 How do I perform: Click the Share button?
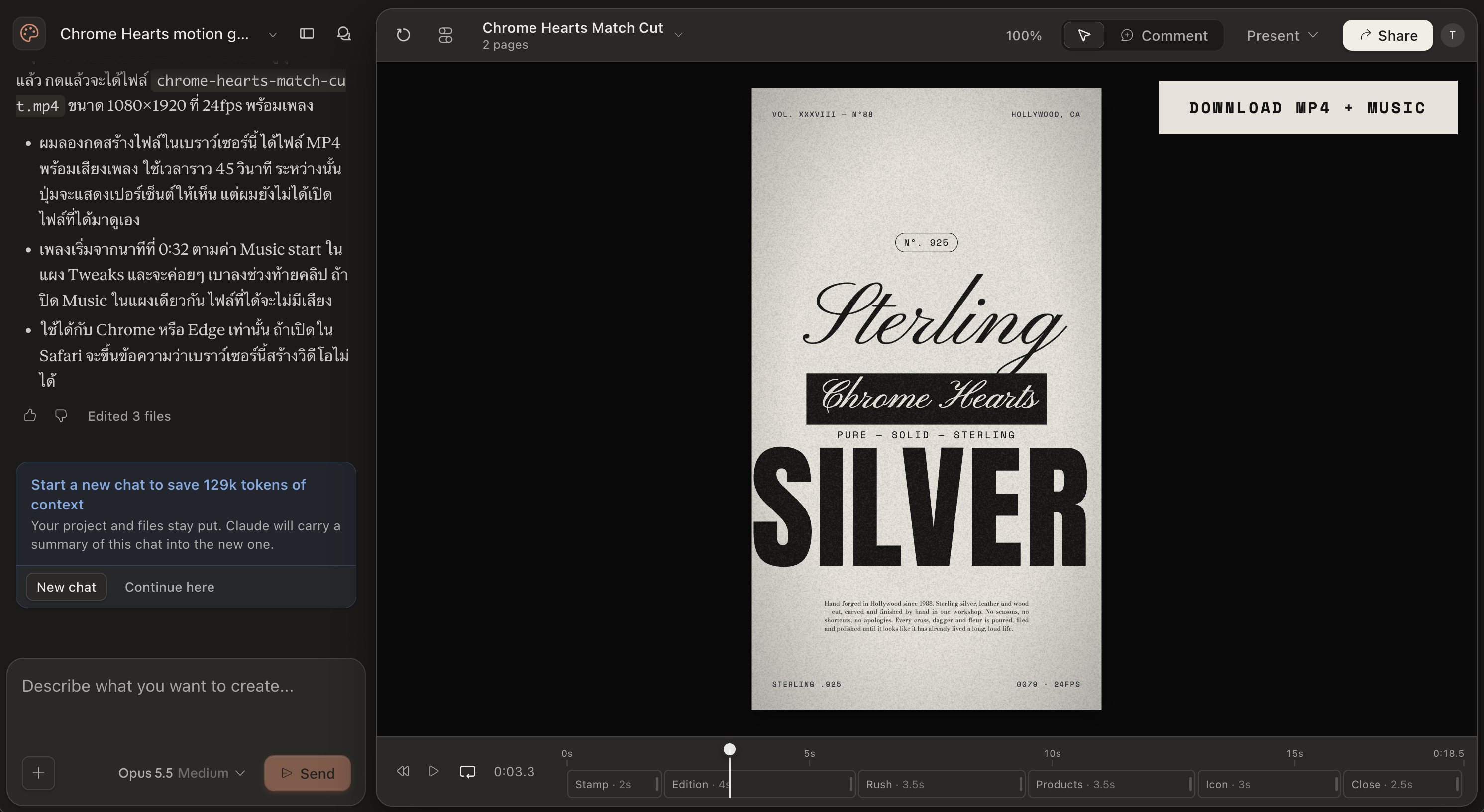pos(1387,35)
